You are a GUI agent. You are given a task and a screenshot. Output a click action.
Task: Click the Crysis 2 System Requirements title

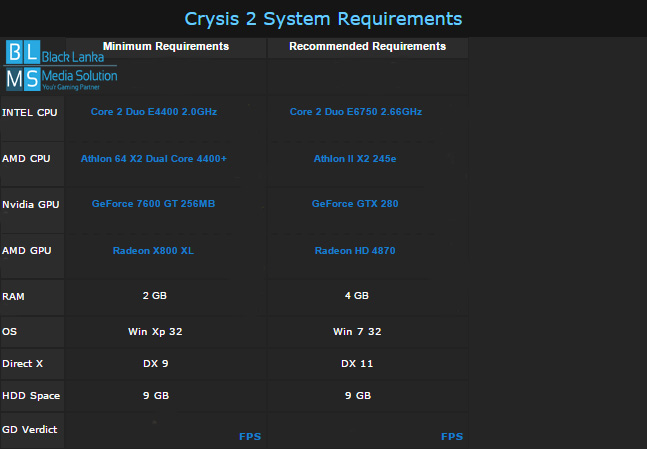323,19
